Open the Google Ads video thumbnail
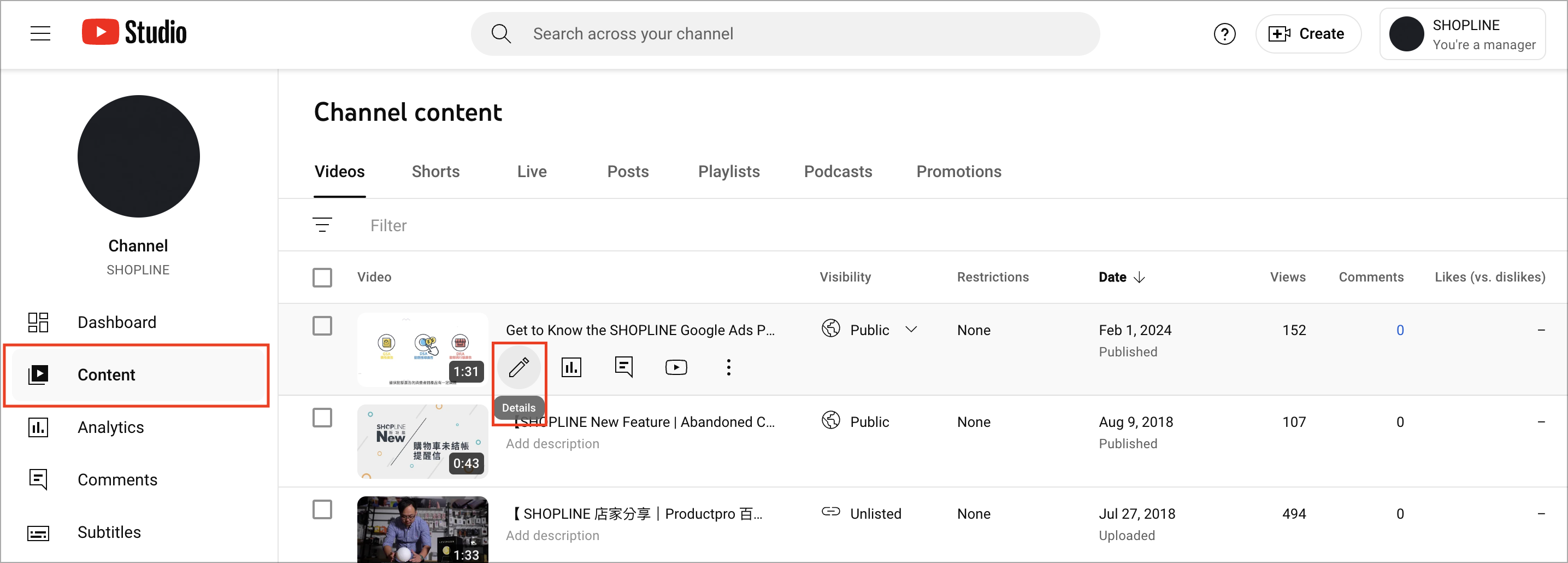 coord(422,350)
